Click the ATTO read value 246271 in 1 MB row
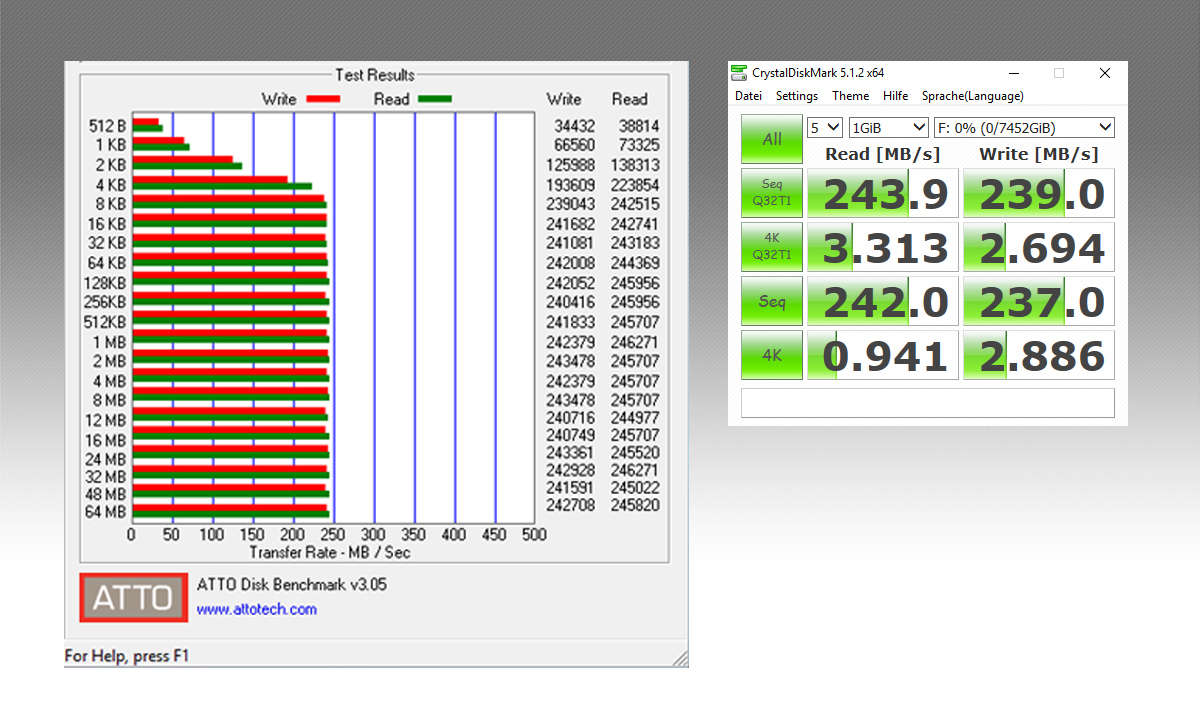 (x=635, y=342)
